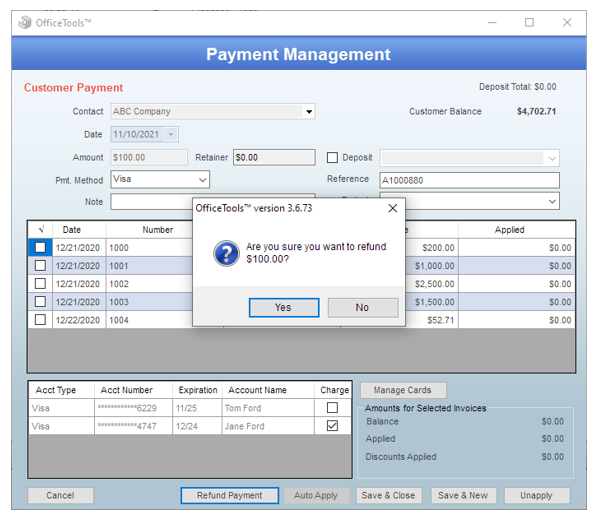Click the Unapply button
This screenshot has width=601, height=528.
tap(537, 495)
